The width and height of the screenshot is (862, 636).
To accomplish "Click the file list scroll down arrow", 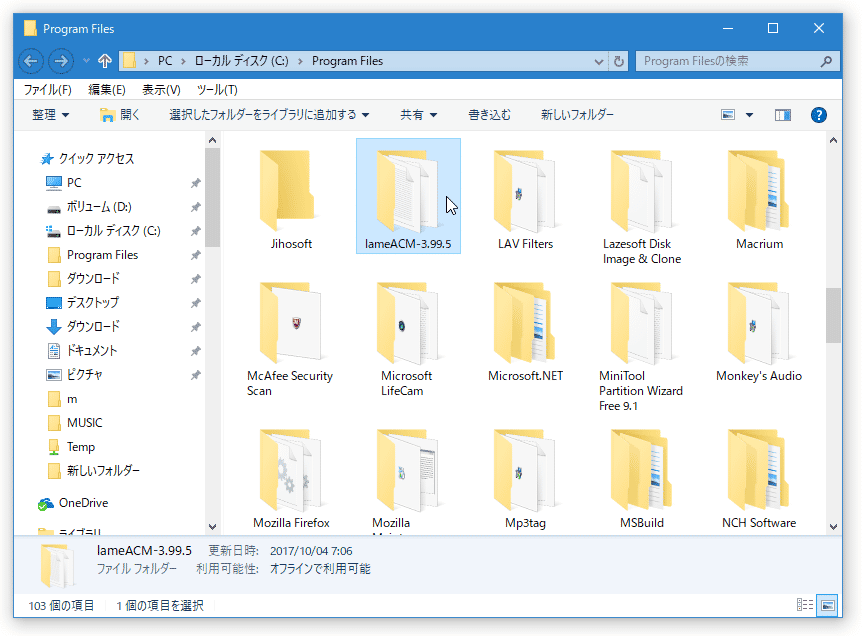I will [833, 527].
